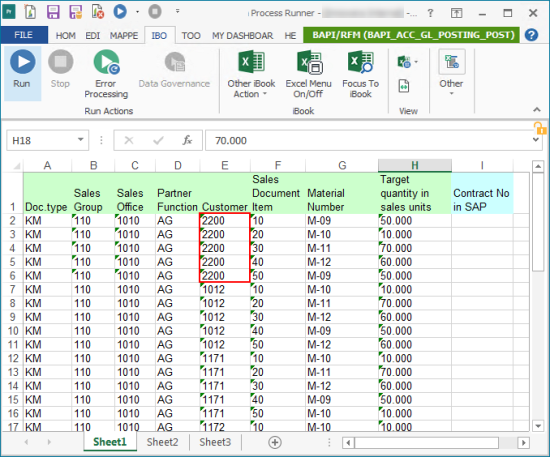Screen dimensions: 550x457
Task: Click the gray stop icon in the title bar
Action: point(155,12)
